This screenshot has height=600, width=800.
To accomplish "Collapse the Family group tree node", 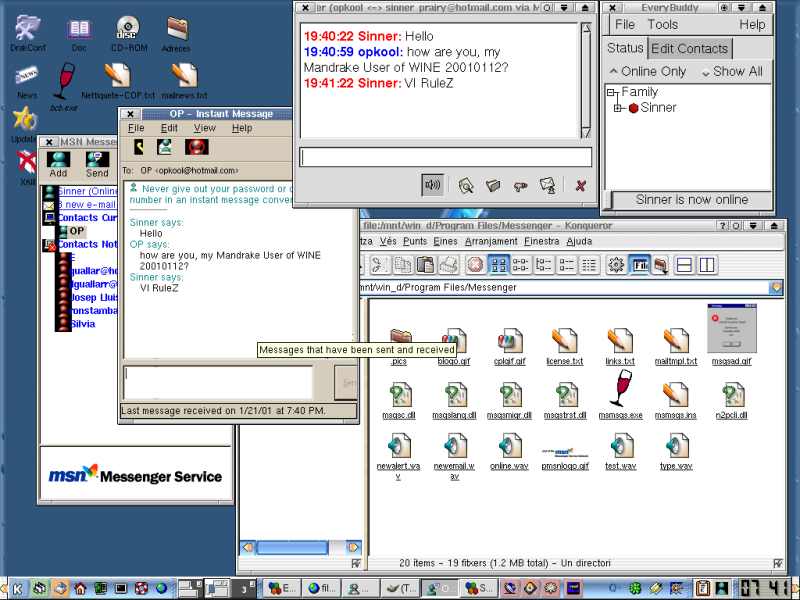I will pyautogui.click(x=611, y=92).
